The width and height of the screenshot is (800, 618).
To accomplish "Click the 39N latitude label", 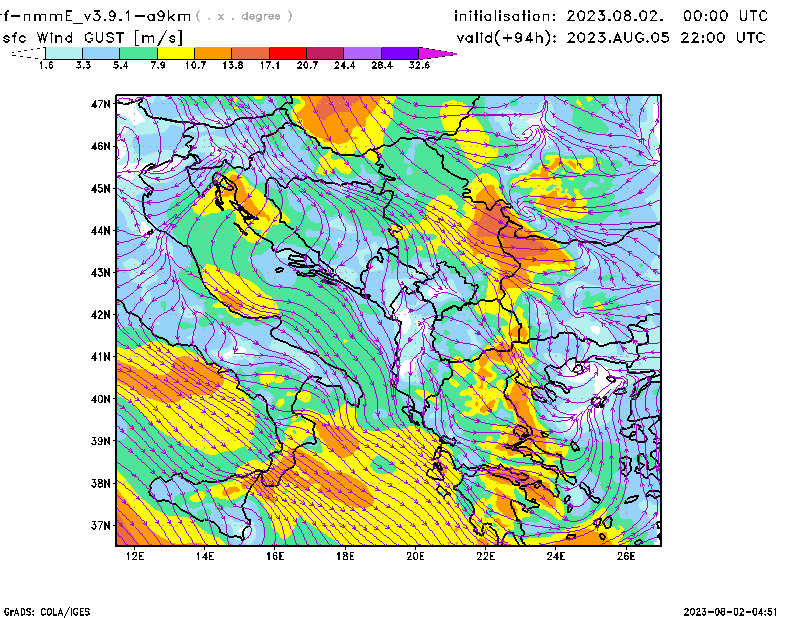I will (101, 441).
